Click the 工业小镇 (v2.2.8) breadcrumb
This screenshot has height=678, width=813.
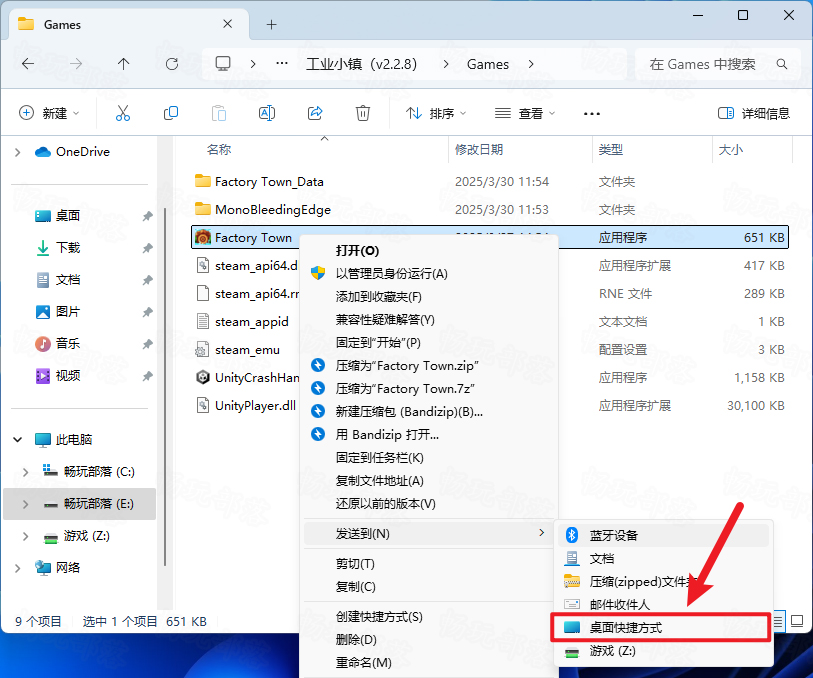361,64
